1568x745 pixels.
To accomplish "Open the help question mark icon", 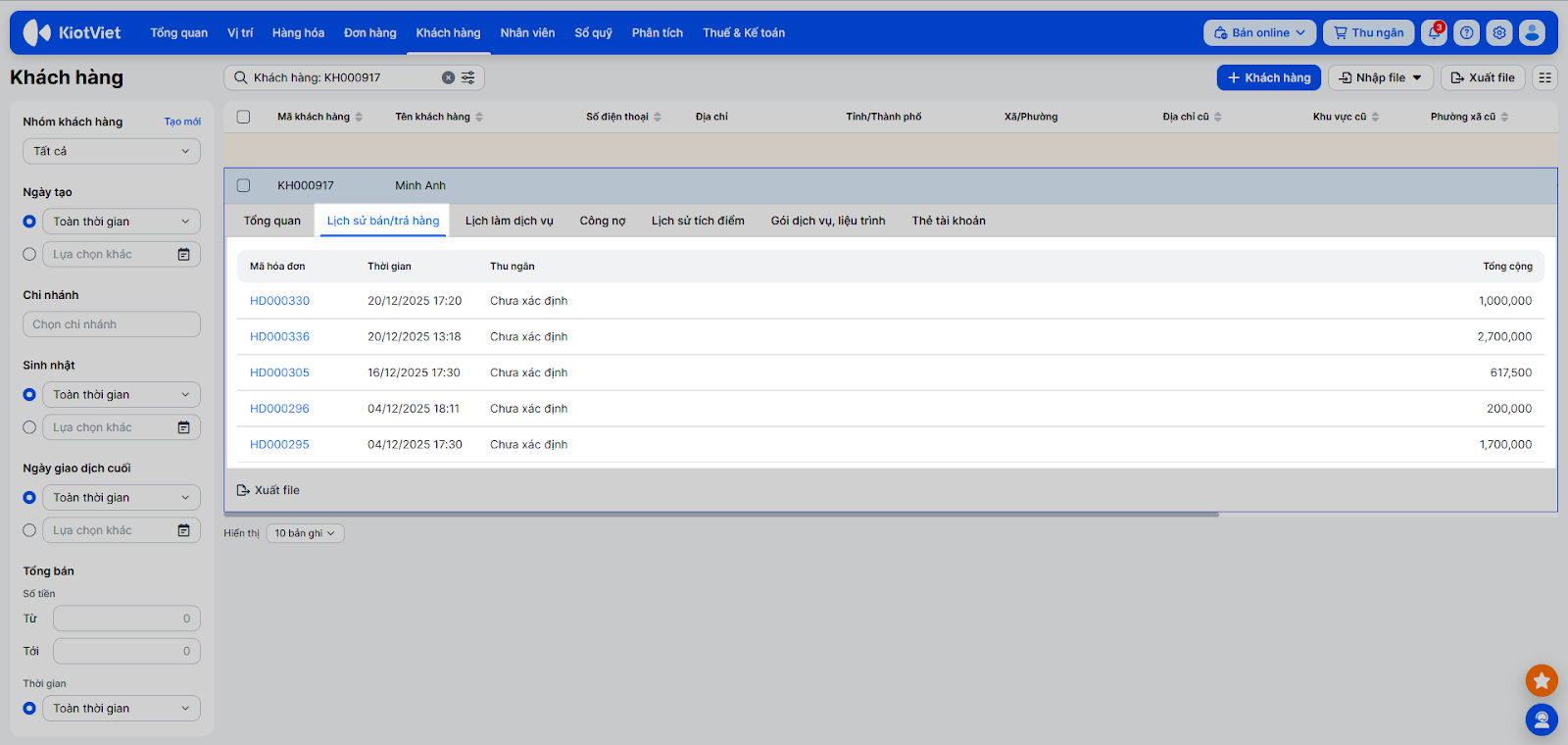I will pos(1466,33).
